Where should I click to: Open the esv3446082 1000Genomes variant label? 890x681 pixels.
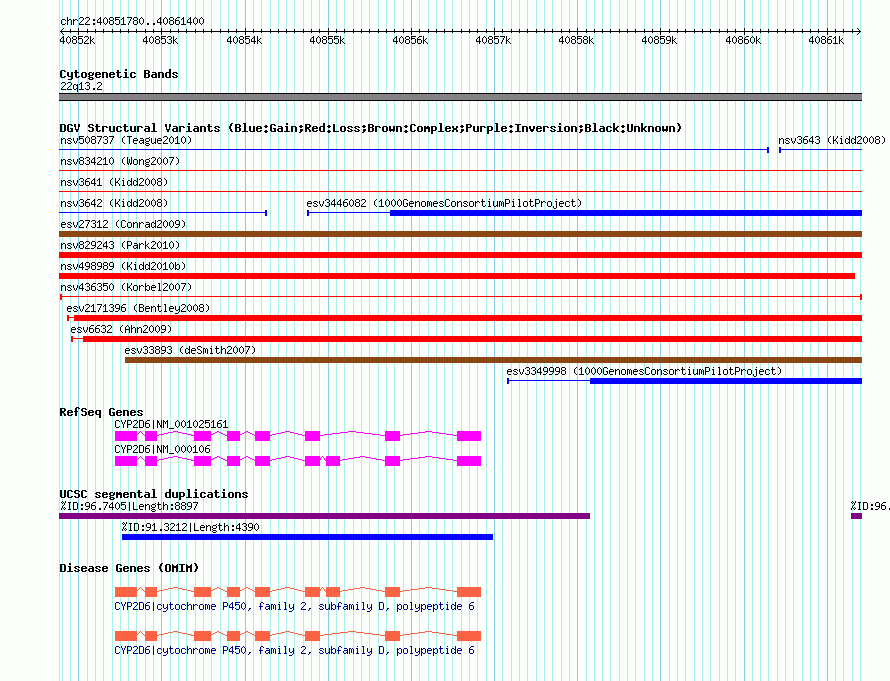[444, 203]
